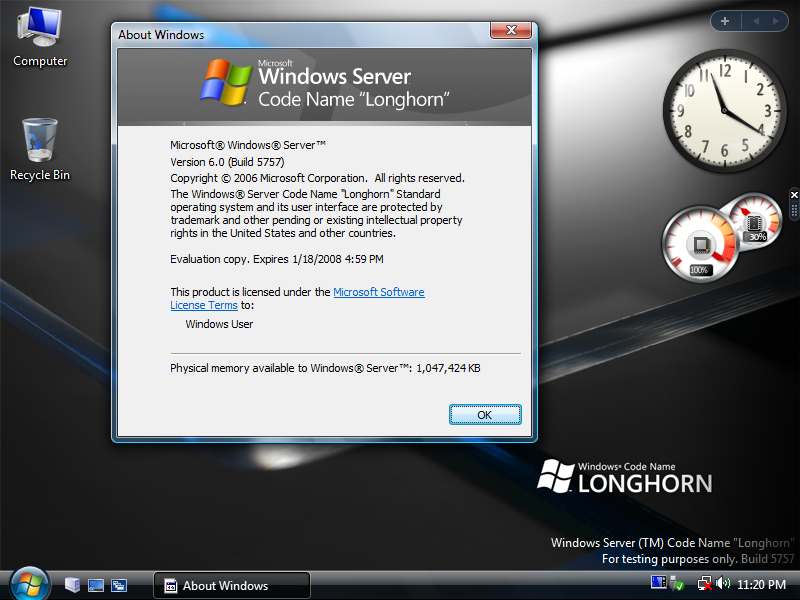Image resolution: width=800 pixels, height=600 pixels.
Task: Close the About Windows dialog
Action: [511, 30]
